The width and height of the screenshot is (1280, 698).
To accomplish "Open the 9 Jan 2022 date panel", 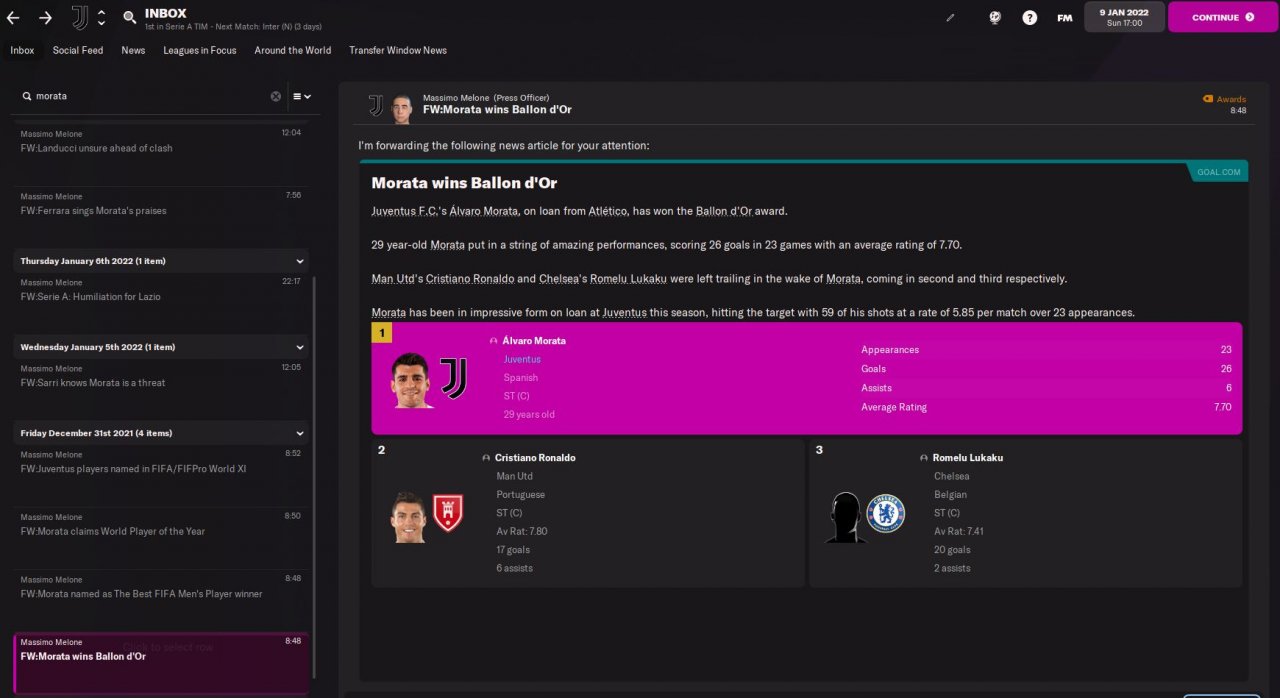I will pyautogui.click(x=1124, y=17).
